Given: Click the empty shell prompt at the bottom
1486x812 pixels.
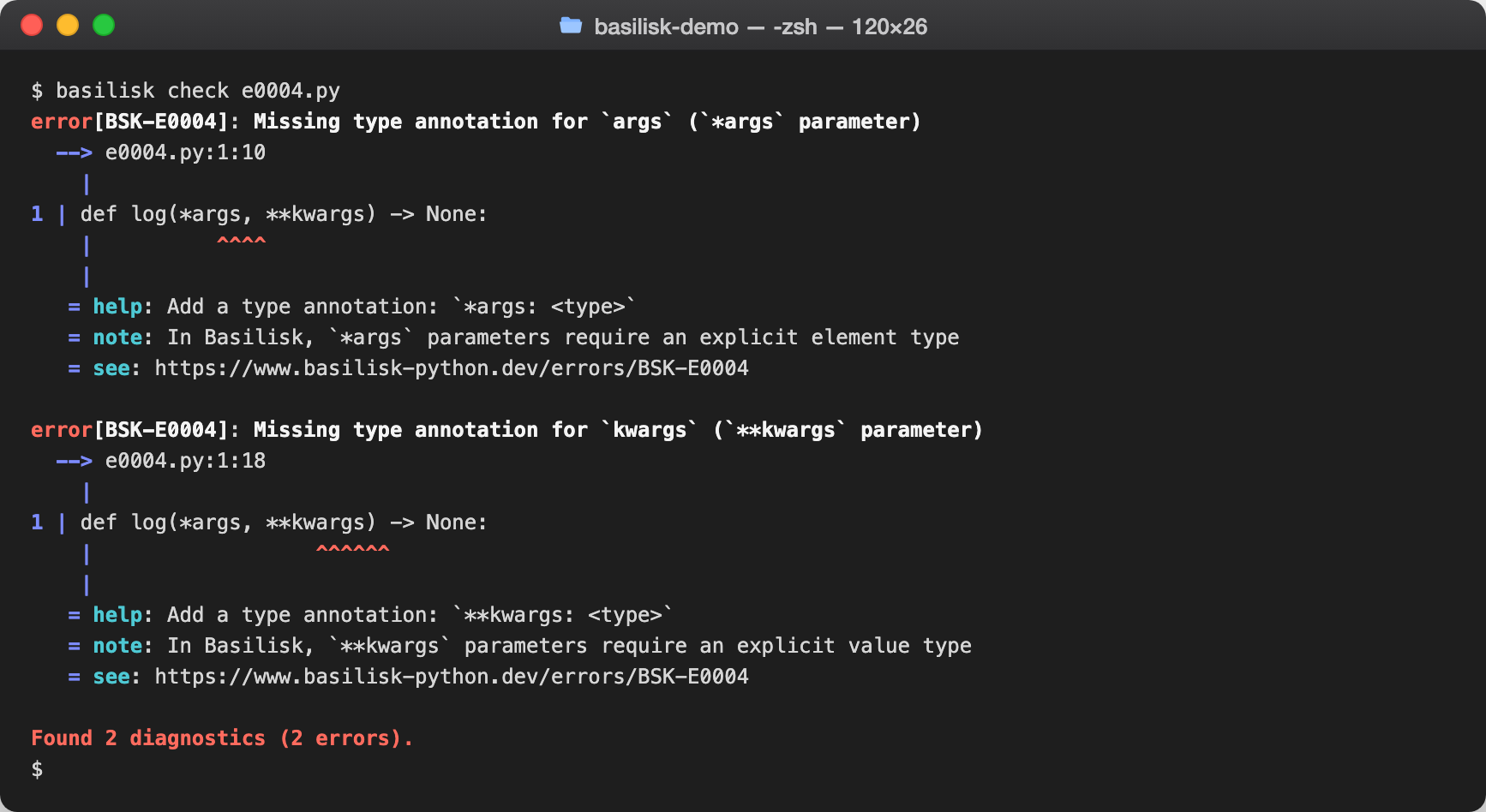Looking at the screenshot, I should (37, 769).
